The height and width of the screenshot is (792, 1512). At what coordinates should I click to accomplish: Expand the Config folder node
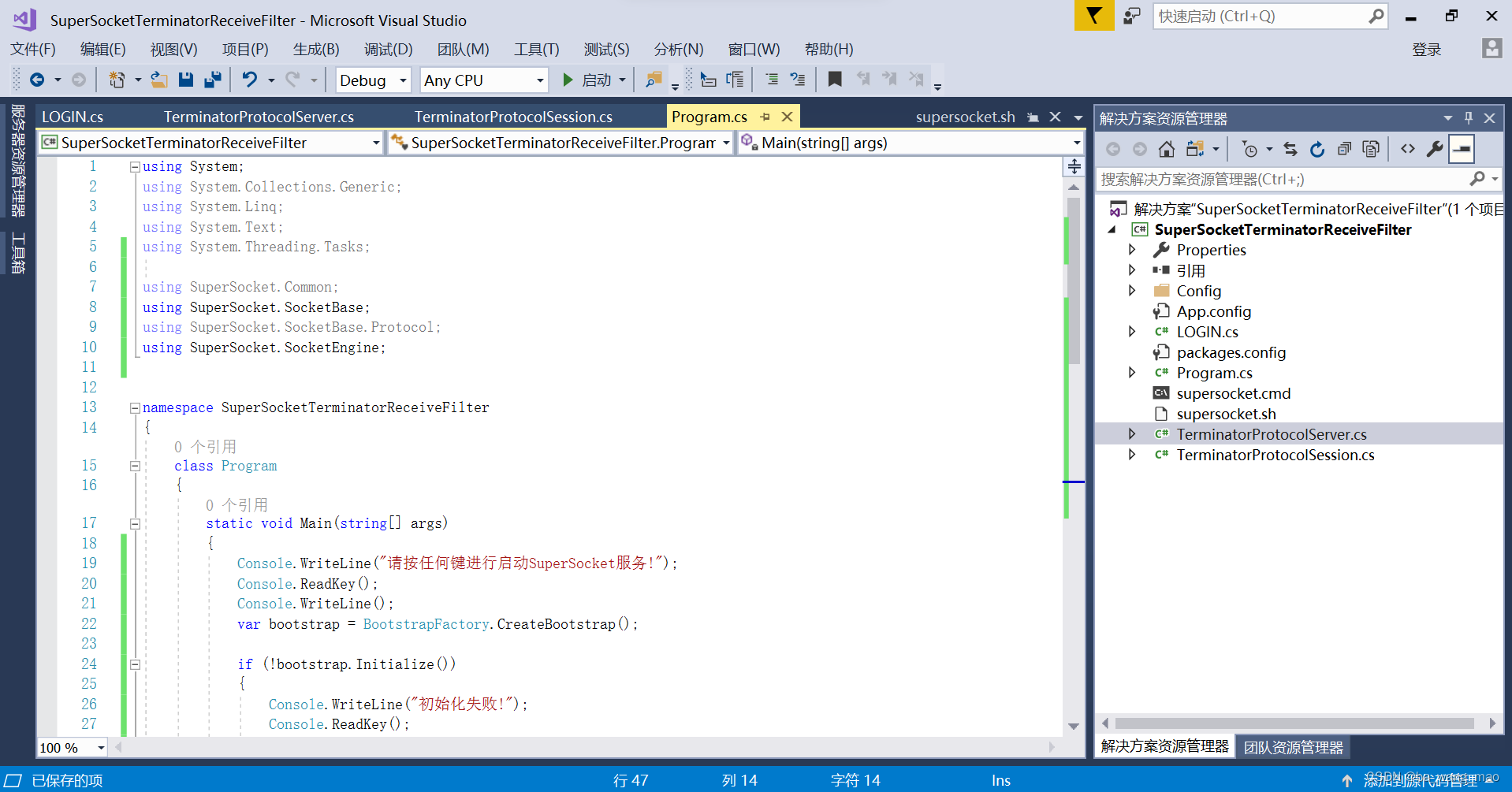click(x=1132, y=291)
